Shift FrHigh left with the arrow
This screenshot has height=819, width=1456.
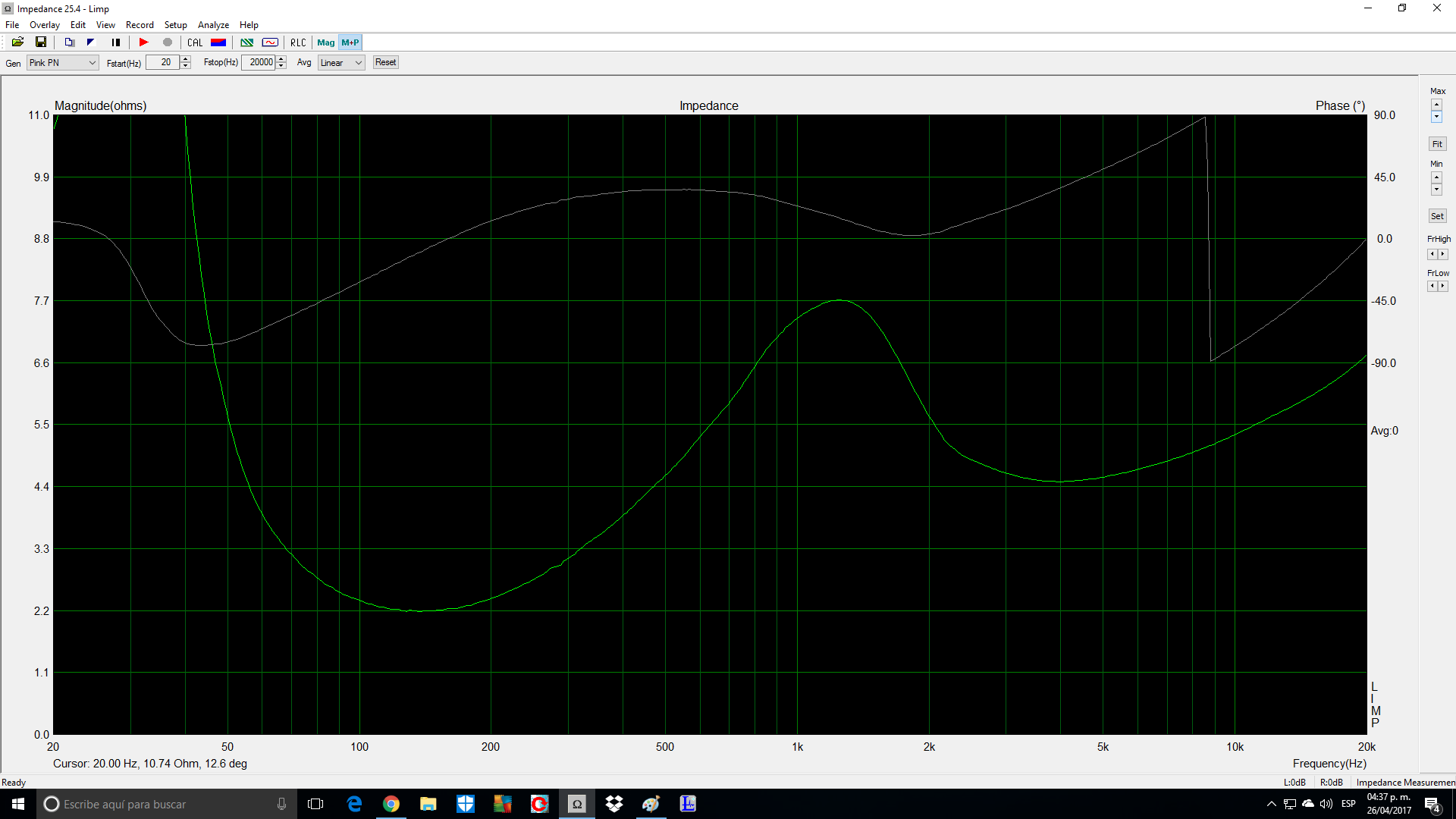click(x=1432, y=254)
